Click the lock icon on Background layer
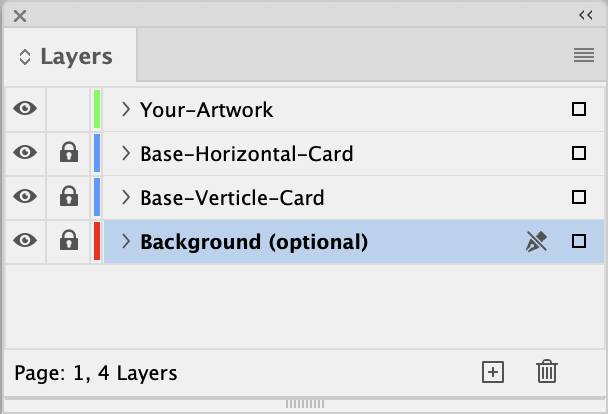 [x=68, y=241]
